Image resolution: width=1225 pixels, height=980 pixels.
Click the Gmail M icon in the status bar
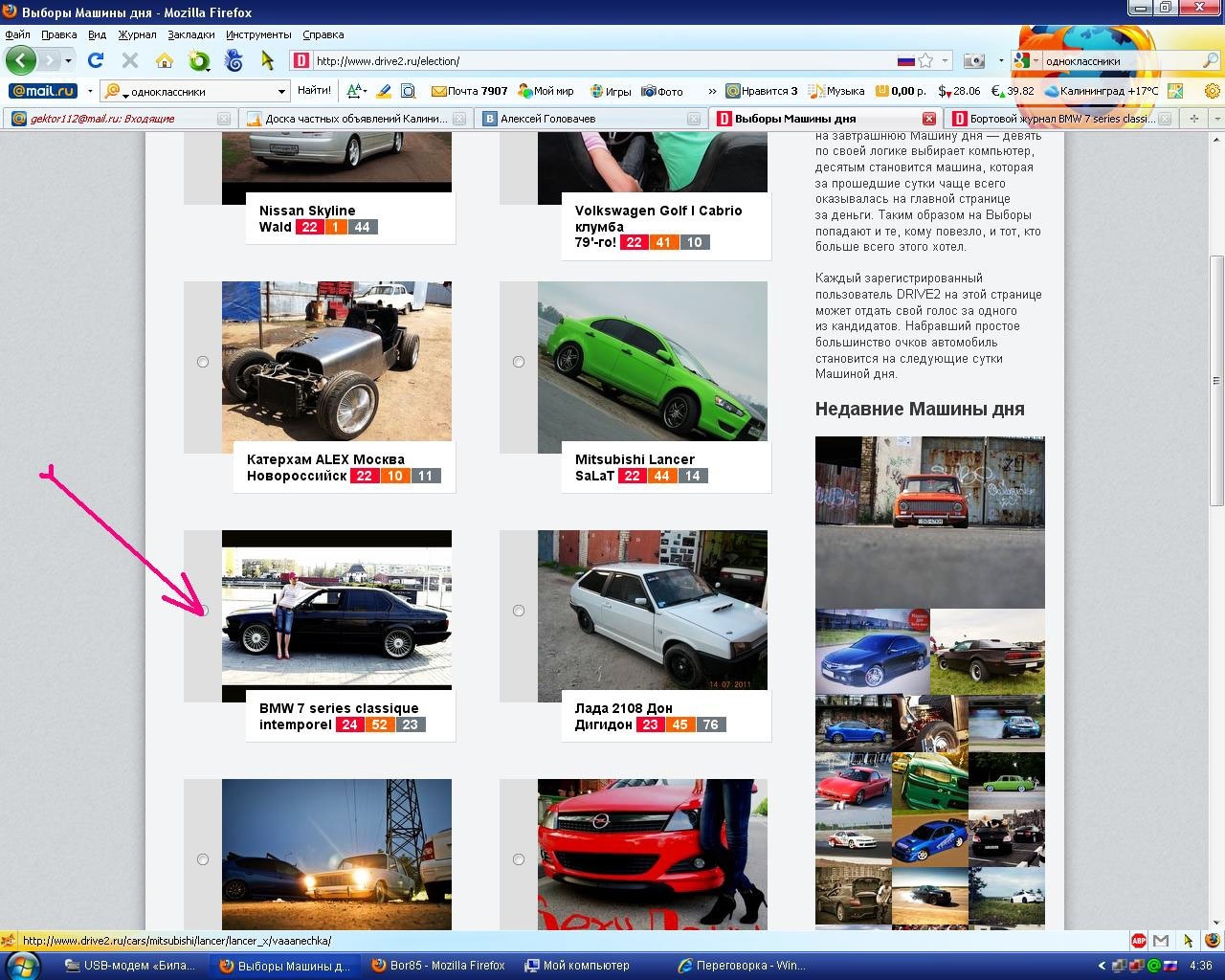click(1161, 941)
